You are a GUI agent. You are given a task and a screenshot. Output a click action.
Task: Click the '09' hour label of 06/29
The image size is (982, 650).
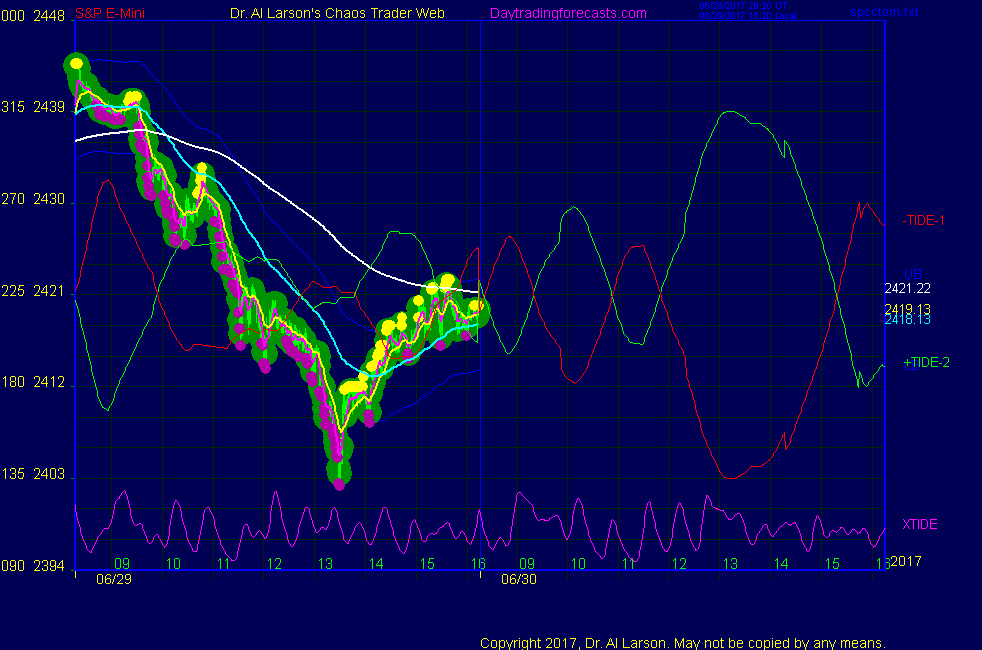click(122, 564)
